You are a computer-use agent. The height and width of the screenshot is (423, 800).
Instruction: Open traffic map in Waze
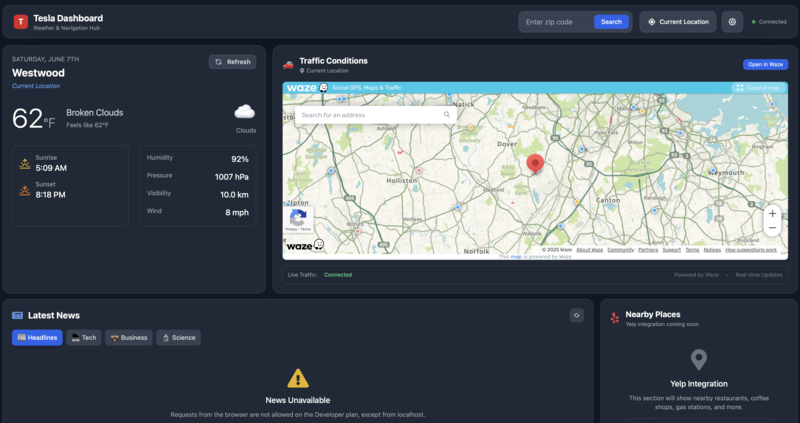click(x=765, y=64)
